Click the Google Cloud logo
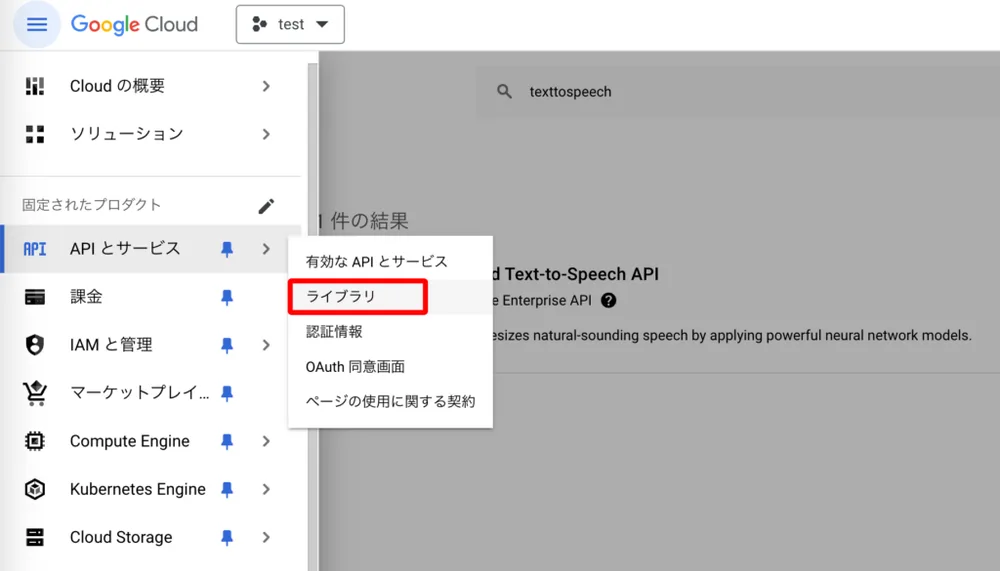The width and height of the screenshot is (1000, 571). pos(134,24)
